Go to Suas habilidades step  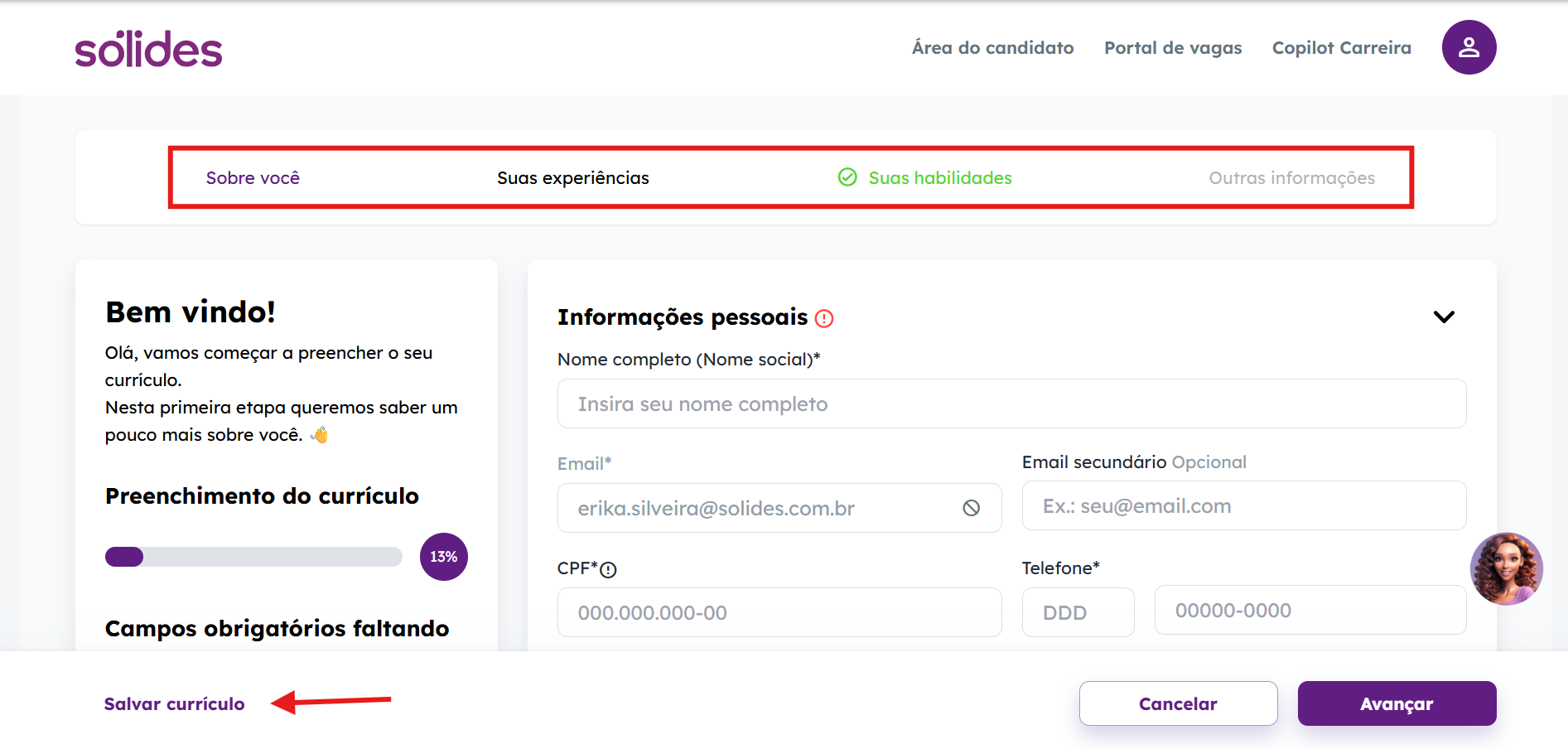[940, 178]
